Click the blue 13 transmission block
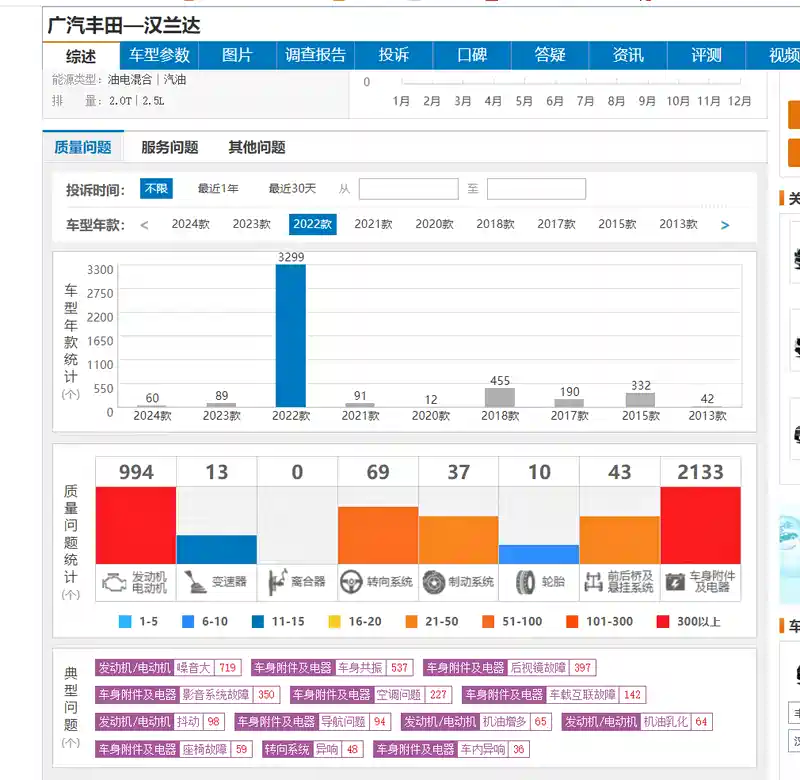Screen dimensions: 800x780 click(x=217, y=549)
